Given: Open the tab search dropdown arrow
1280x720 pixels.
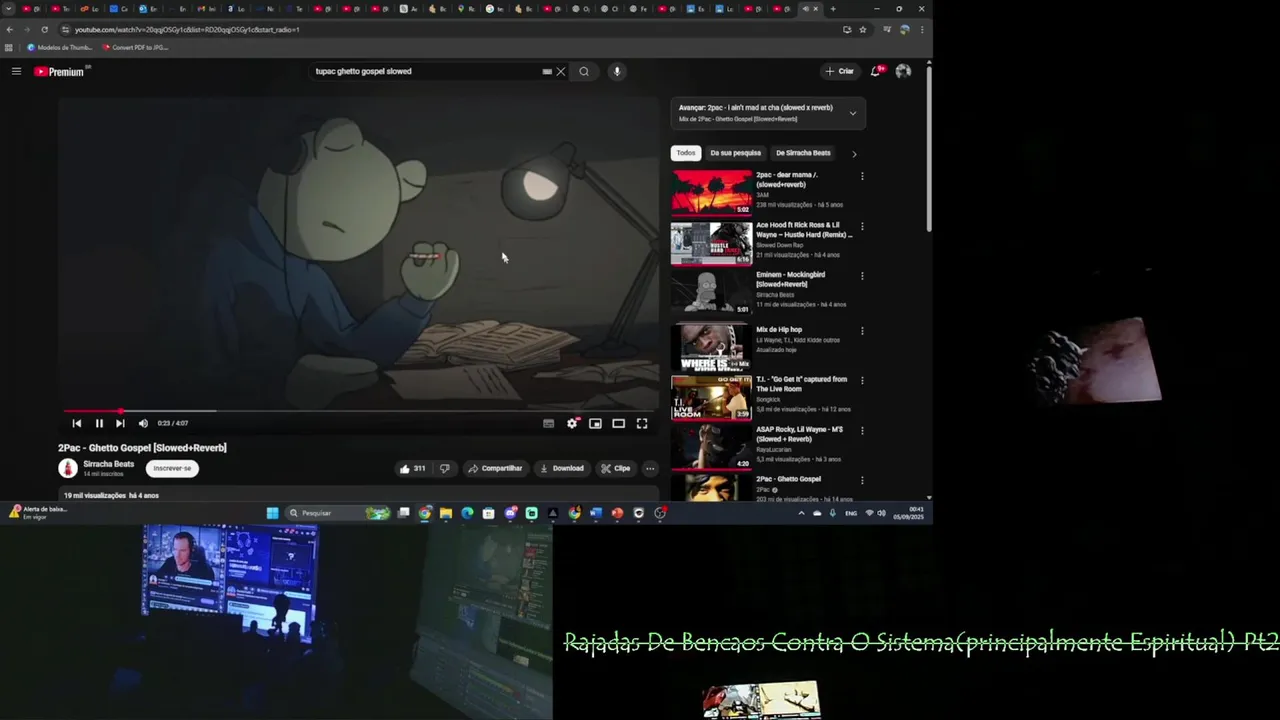Looking at the screenshot, I should (x=9, y=9).
